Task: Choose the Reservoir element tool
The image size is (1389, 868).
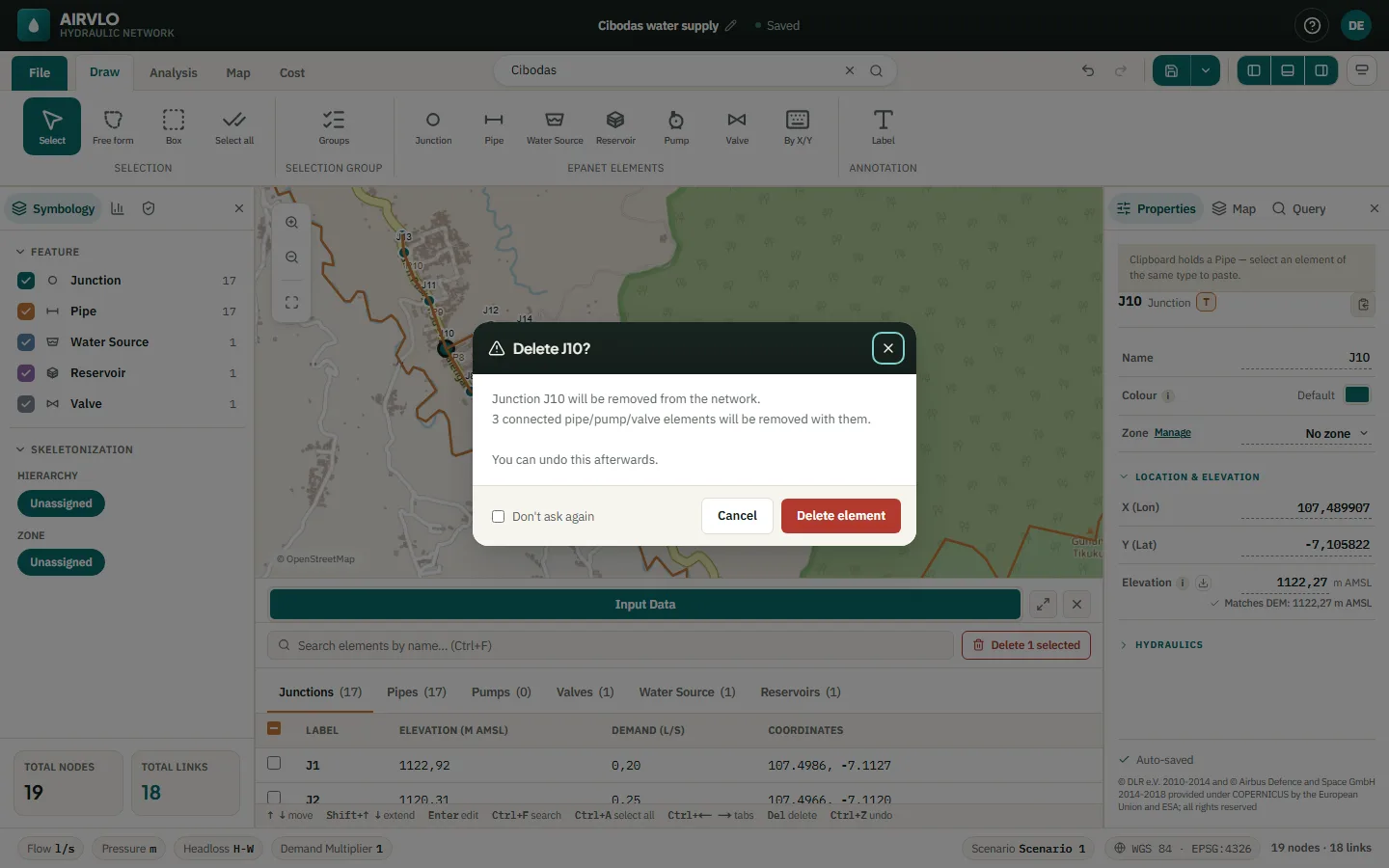Action: [615, 126]
